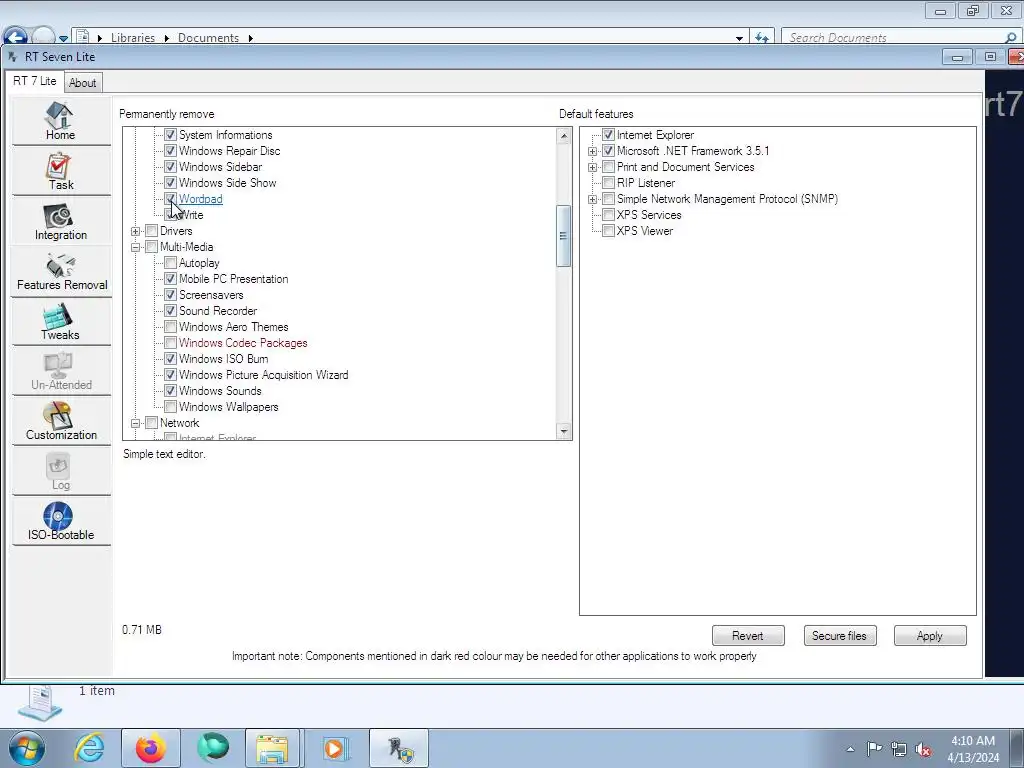
Task: Open the green globe taskbar app
Action: [x=213, y=748]
